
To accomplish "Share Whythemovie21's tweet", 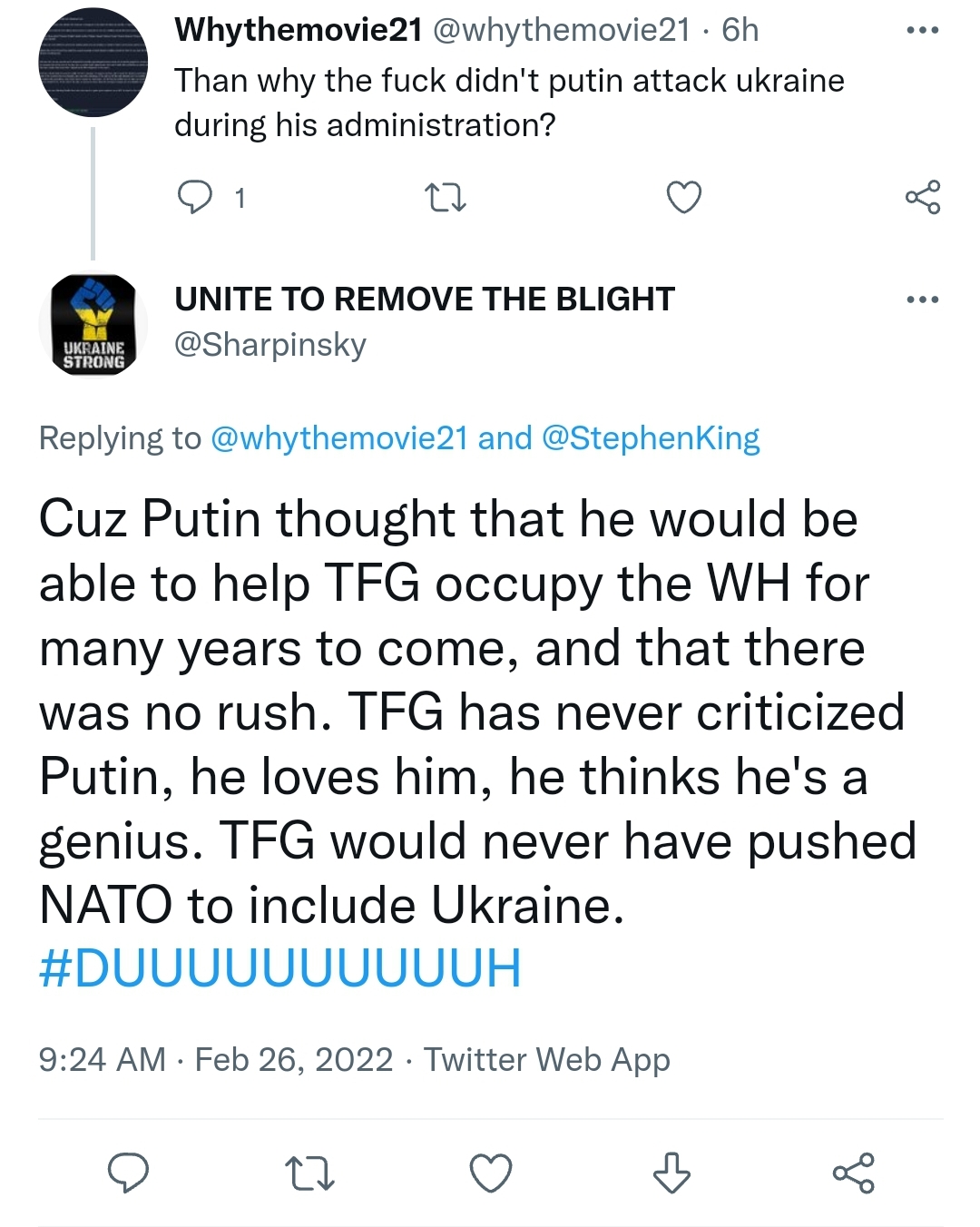I will coord(922,197).
